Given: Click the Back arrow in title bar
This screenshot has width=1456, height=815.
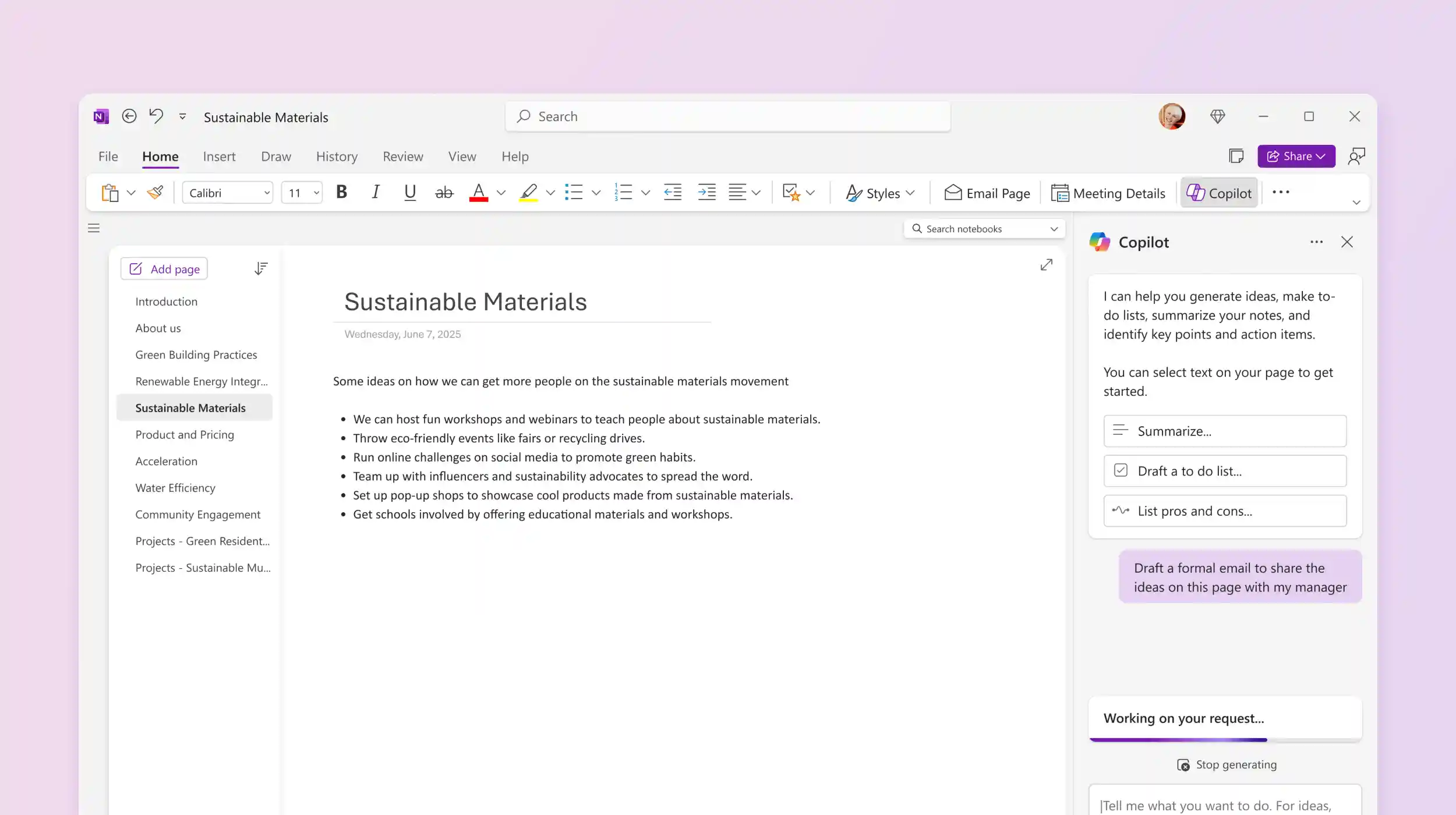Looking at the screenshot, I should coord(129,116).
